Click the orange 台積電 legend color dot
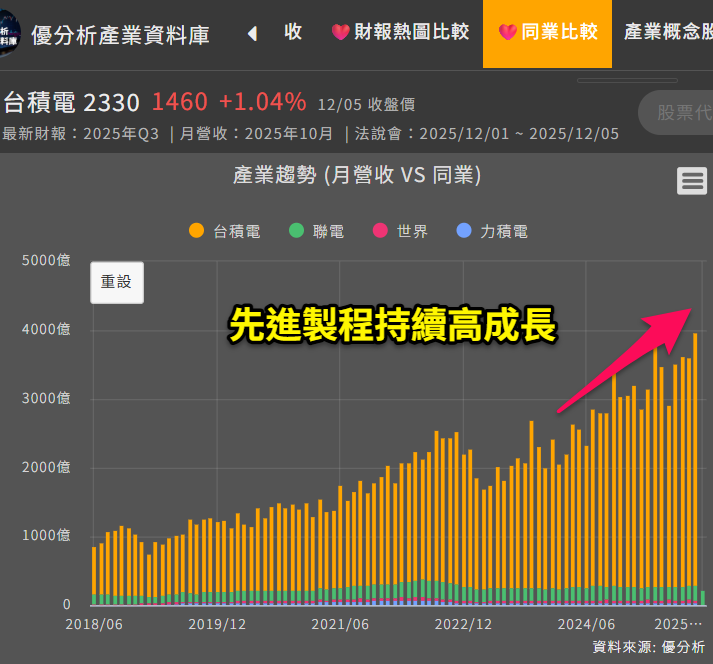713x664 pixels. point(197,231)
